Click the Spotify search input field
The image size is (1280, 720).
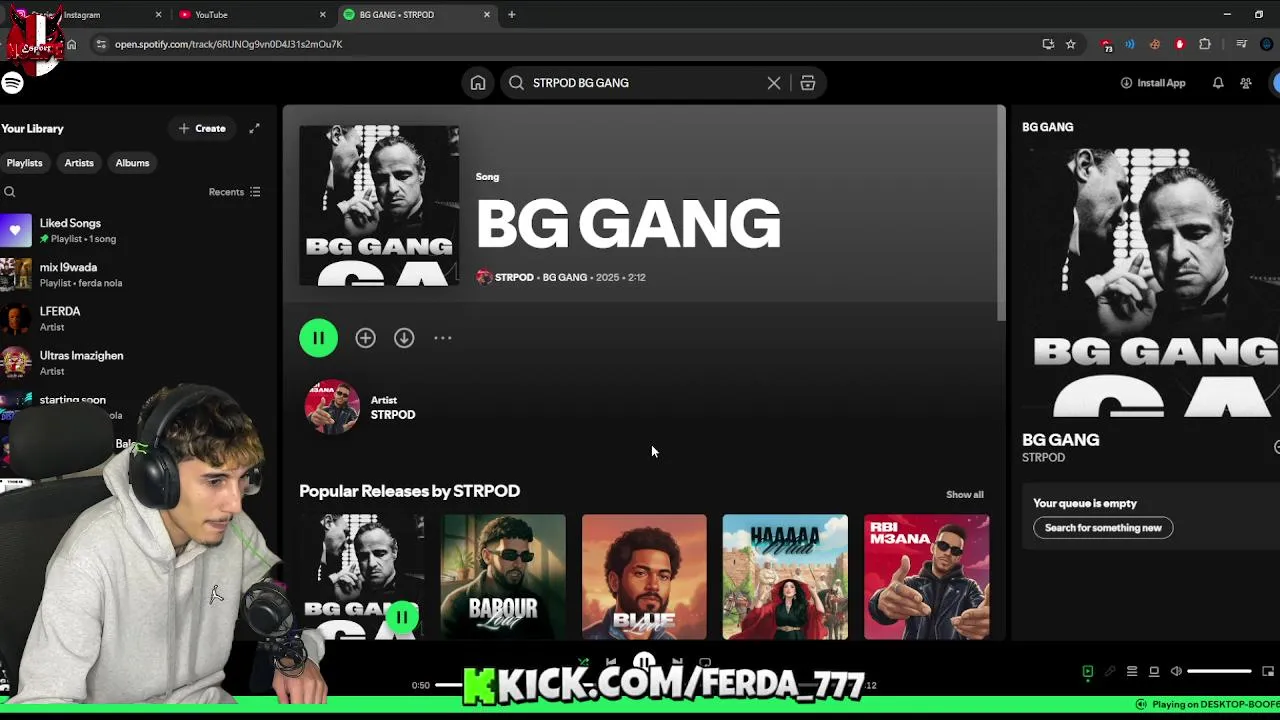645,83
